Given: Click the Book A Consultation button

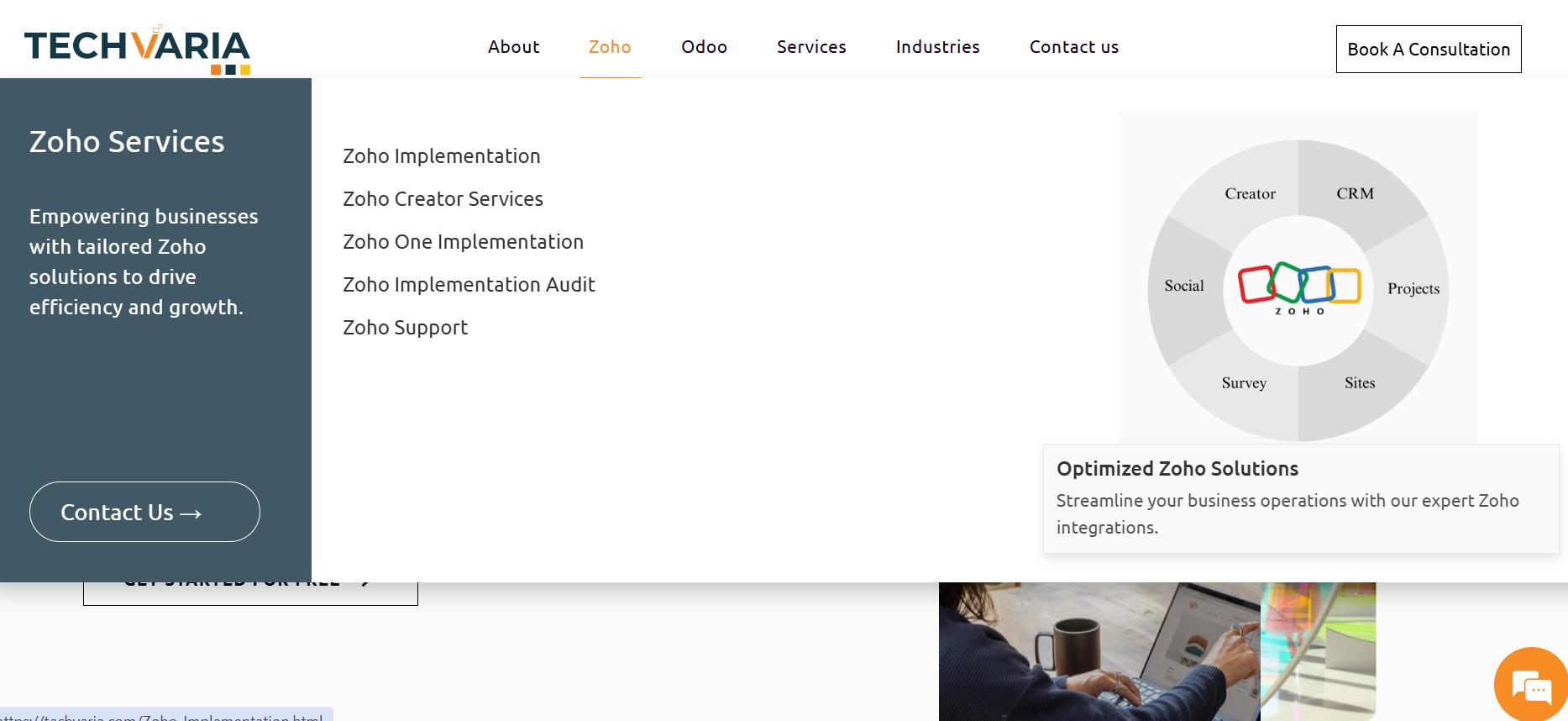Looking at the screenshot, I should [1428, 50].
